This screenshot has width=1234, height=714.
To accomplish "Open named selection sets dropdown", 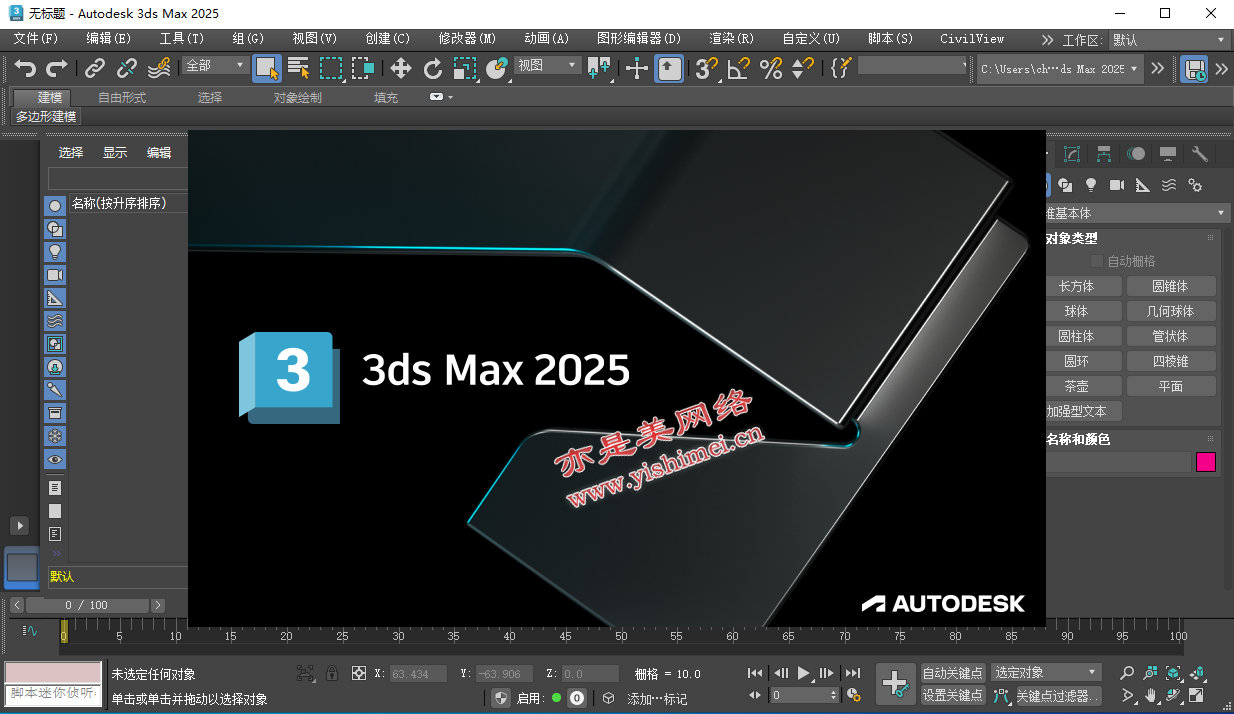I will coord(913,65).
